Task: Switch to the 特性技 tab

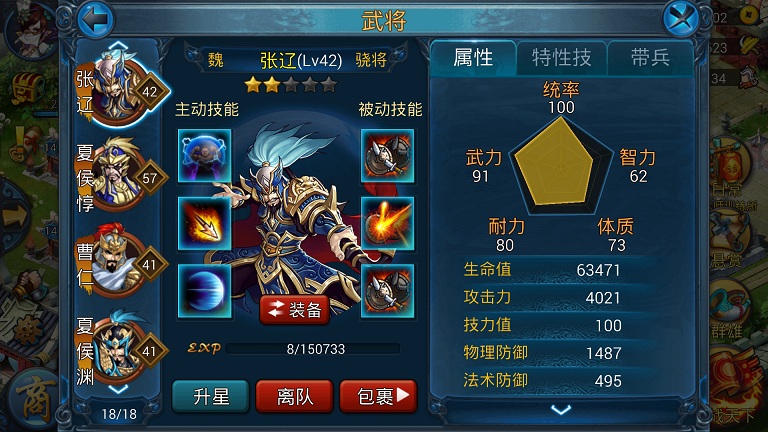Action: tap(561, 58)
